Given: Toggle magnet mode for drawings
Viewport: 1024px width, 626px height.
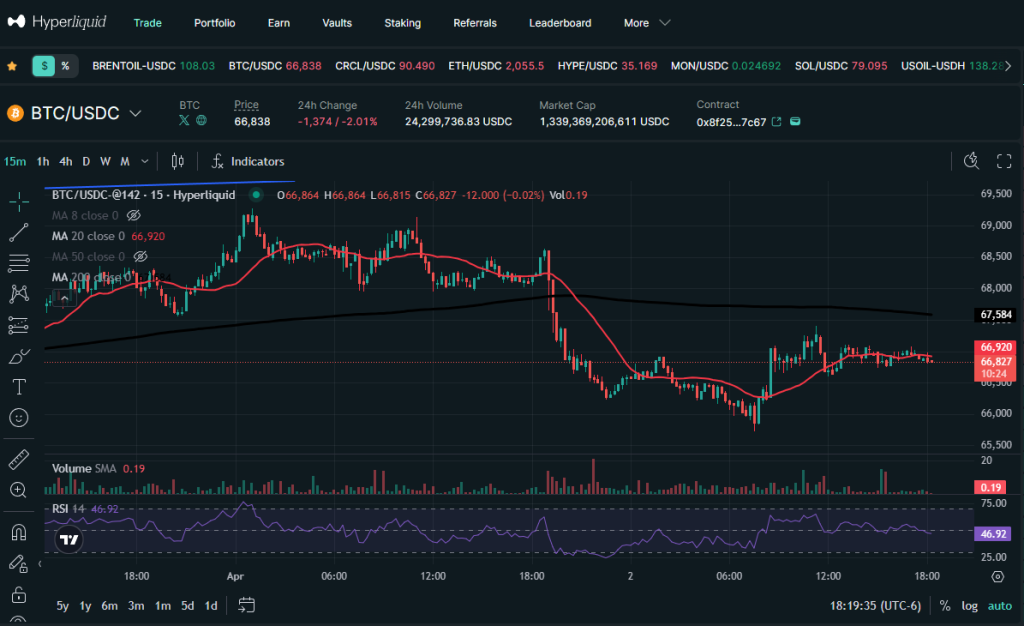Looking at the screenshot, I should [x=18, y=532].
